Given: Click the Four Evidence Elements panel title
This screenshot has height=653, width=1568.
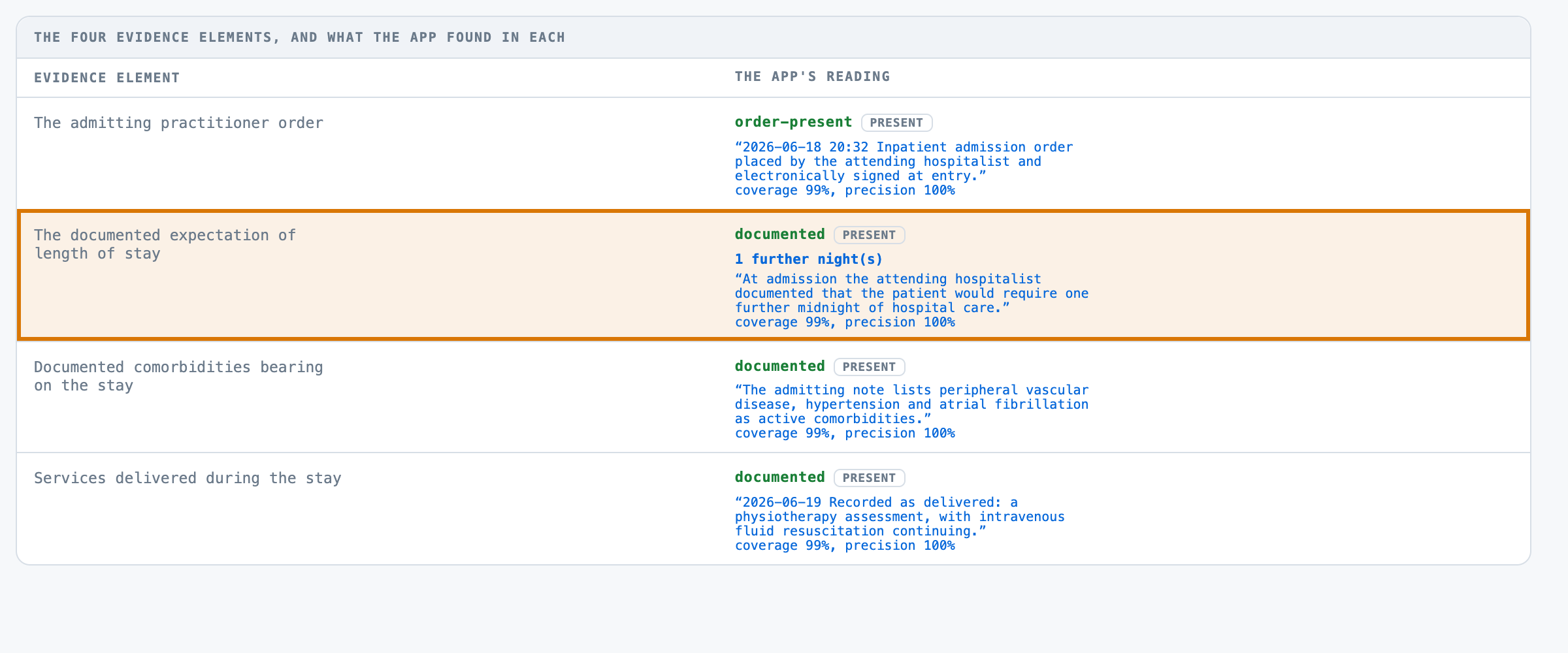Looking at the screenshot, I should [299, 37].
